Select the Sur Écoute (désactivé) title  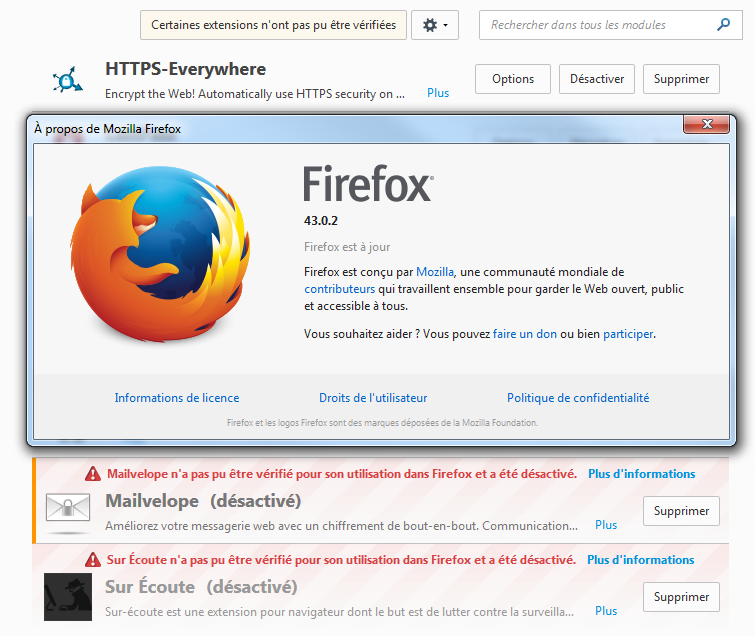(x=201, y=587)
